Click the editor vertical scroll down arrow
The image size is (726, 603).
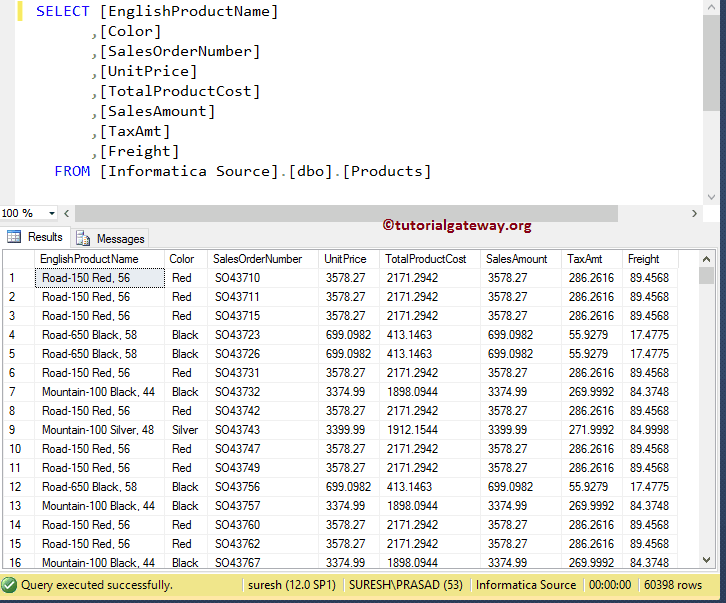click(x=711, y=197)
